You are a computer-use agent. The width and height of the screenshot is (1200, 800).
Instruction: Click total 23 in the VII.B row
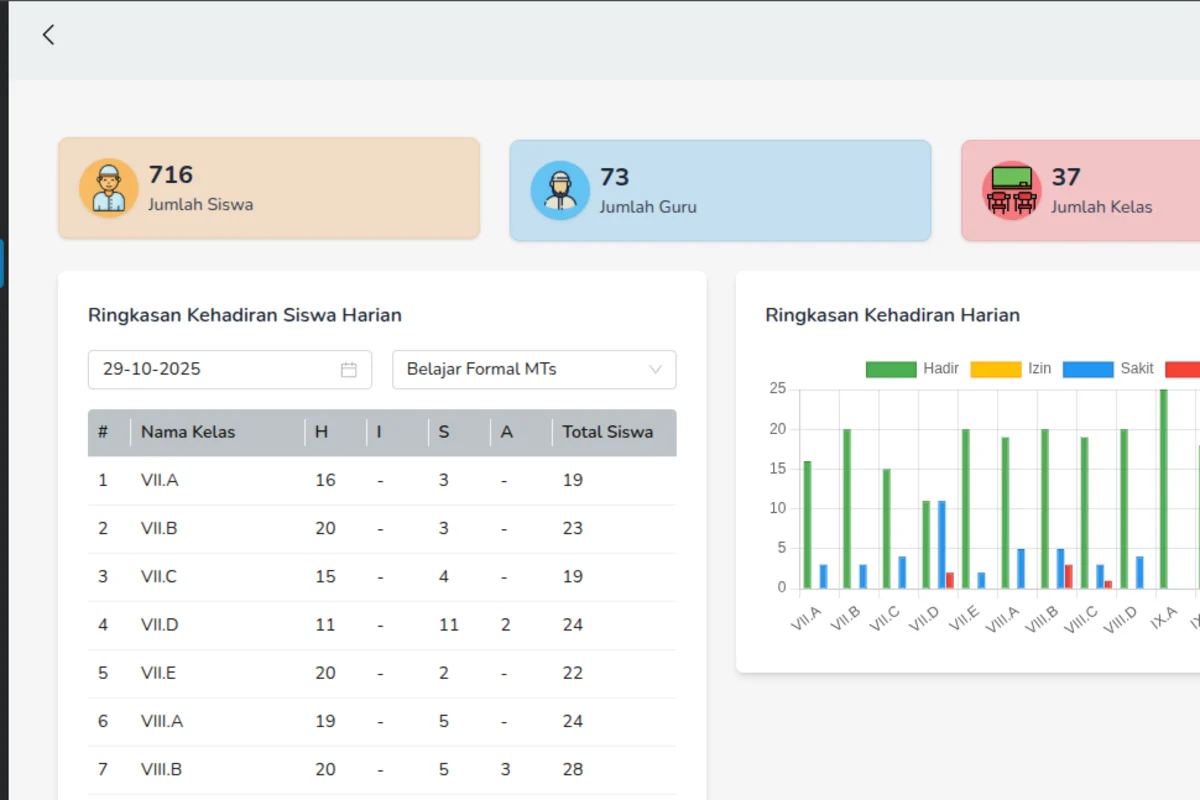coord(572,528)
